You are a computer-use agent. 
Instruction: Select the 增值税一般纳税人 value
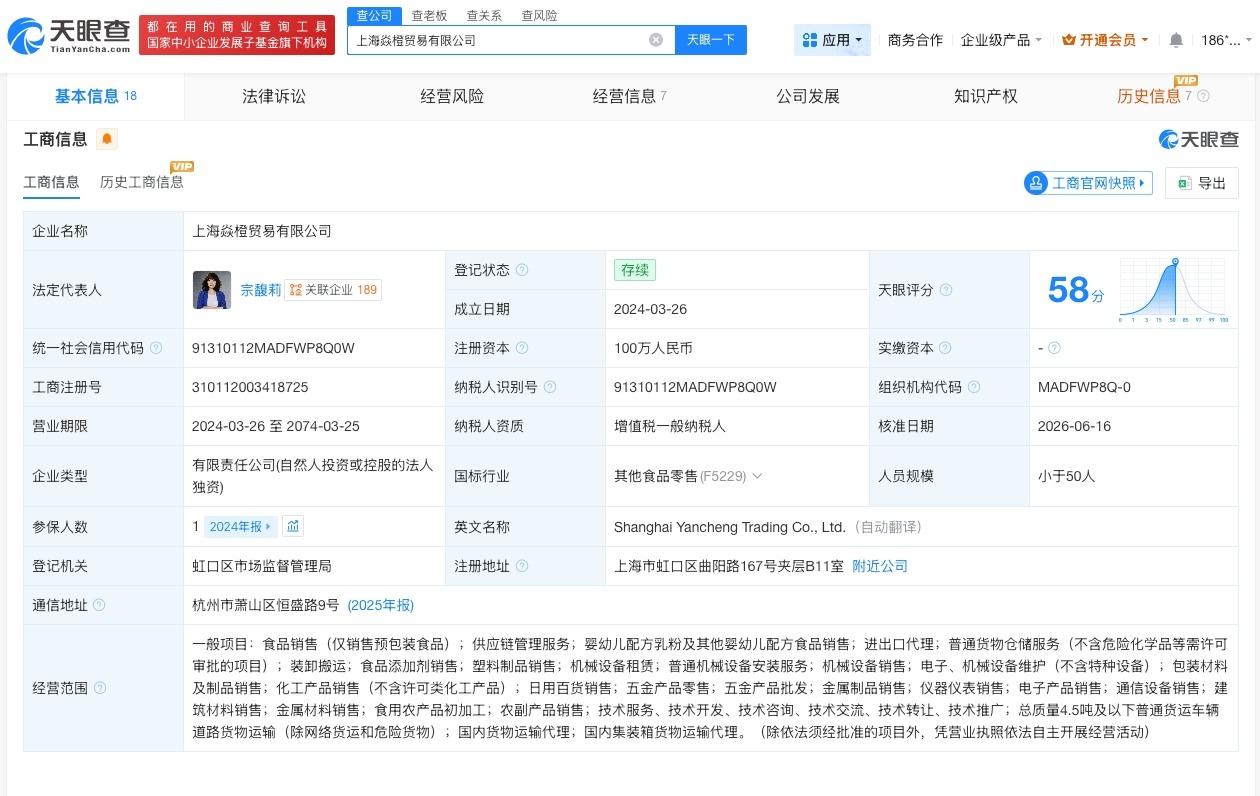pyautogui.click(x=670, y=426)
